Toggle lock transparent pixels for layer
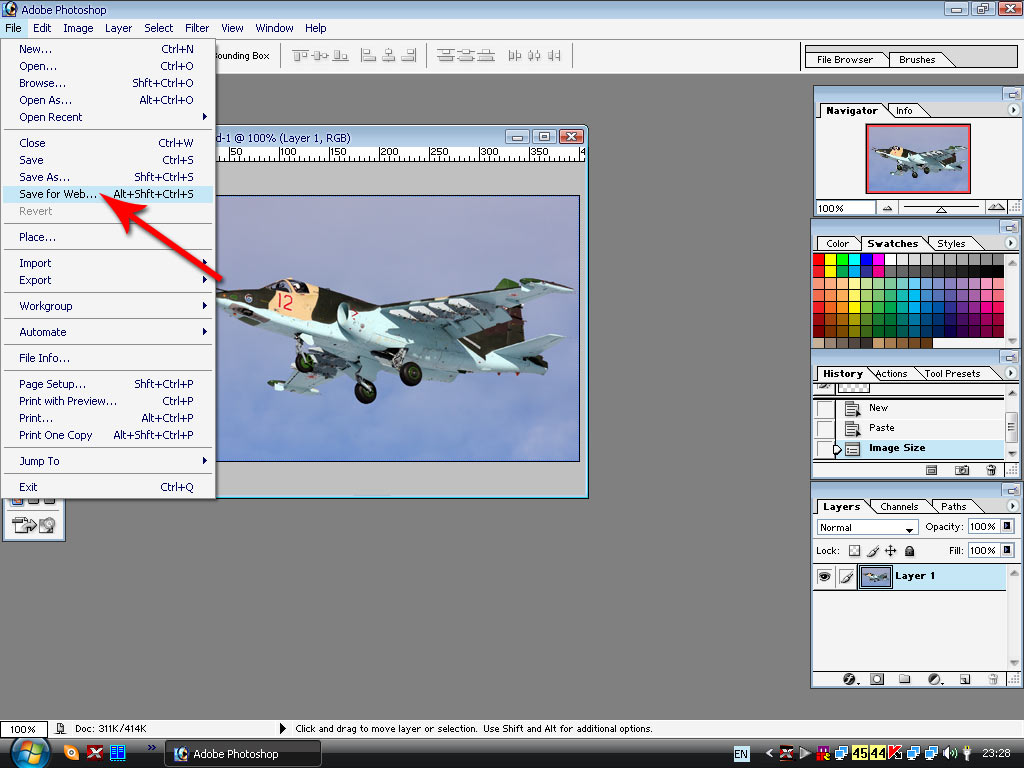1024x768 pixels. pos(854,551)
